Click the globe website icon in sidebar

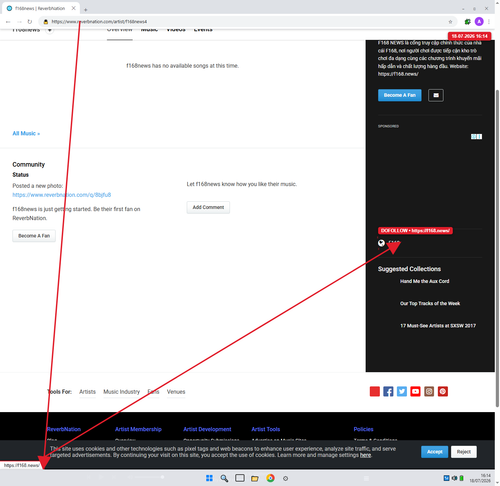381,243
